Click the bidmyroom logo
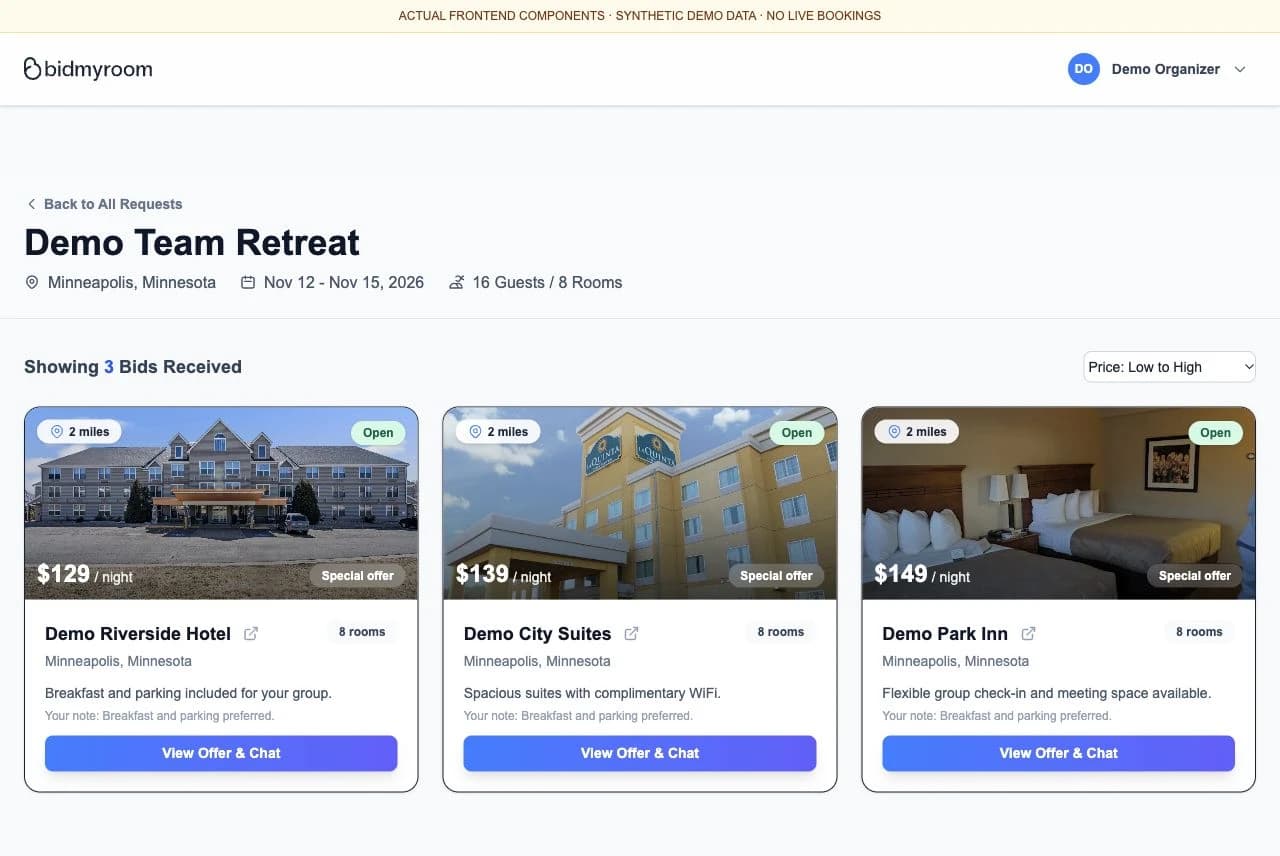Screen dimensions: 1280x856 [x=88, y=69]
